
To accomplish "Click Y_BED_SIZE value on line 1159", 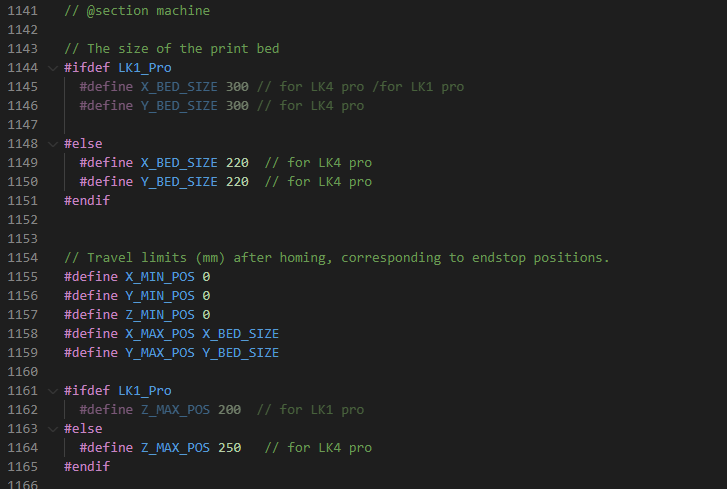I will 240,353.
